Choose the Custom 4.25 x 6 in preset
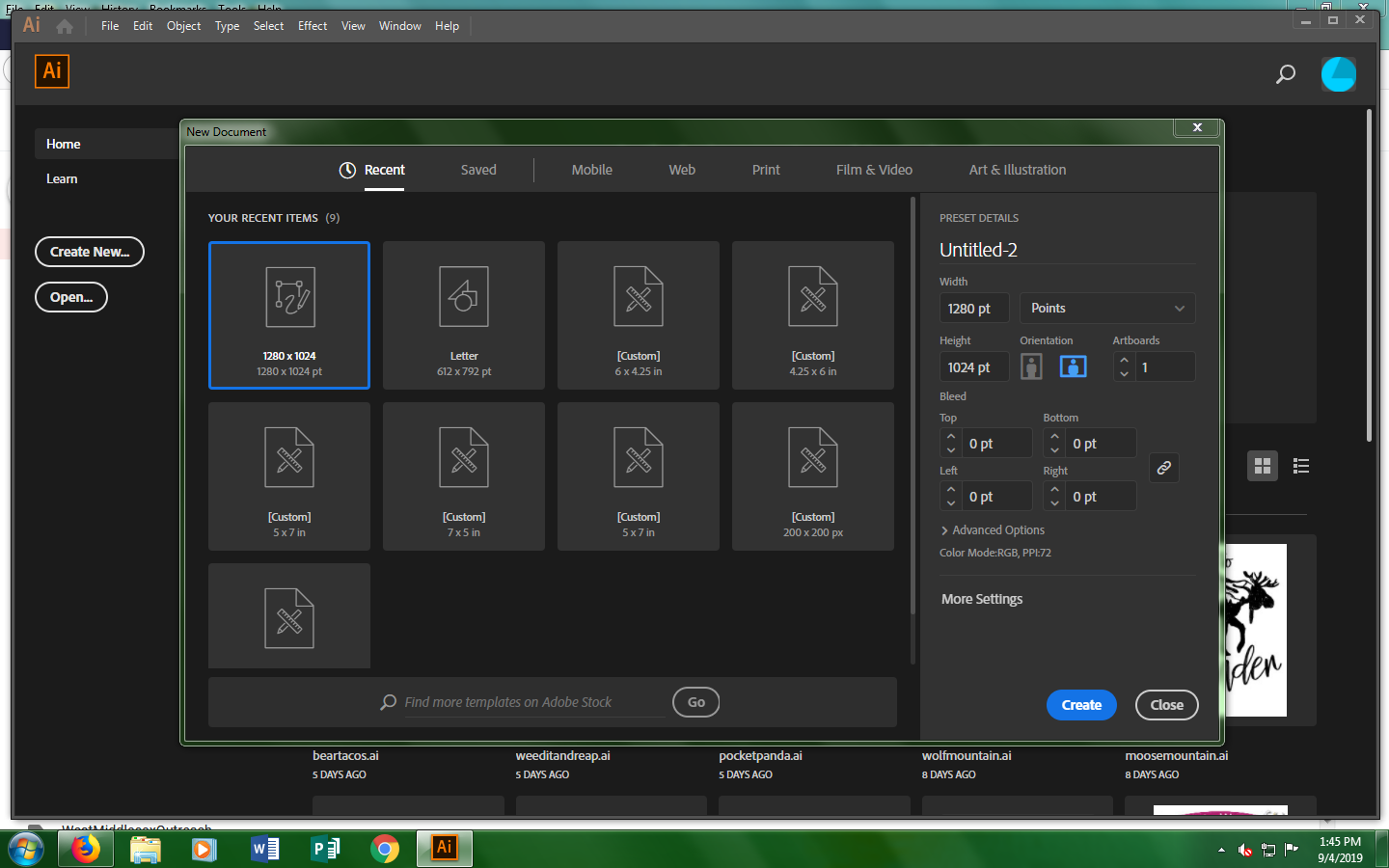The width and height of the screenshot is (1389, 868). (x=813, y=315)
